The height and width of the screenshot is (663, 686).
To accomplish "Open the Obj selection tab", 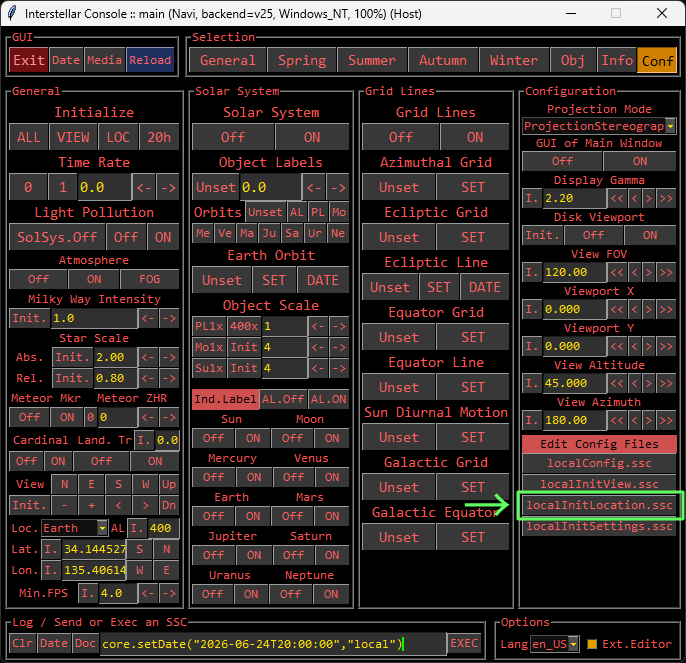I will (x=573, y=60).
